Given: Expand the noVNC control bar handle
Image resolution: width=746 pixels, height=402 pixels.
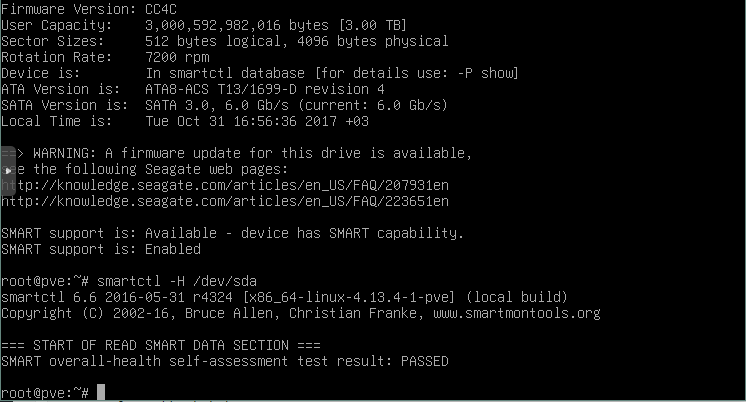Looking at the screenshot, I should click(x=7, y=170).
